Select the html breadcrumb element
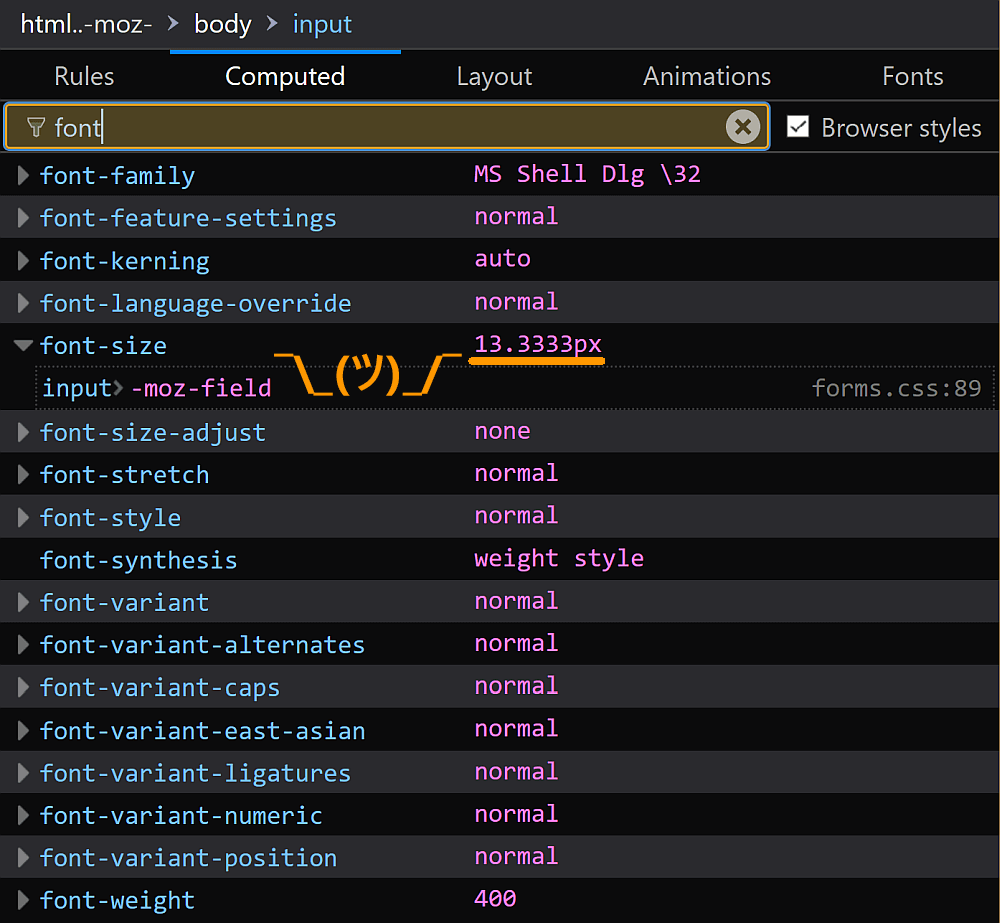 (x=86, y=24)
